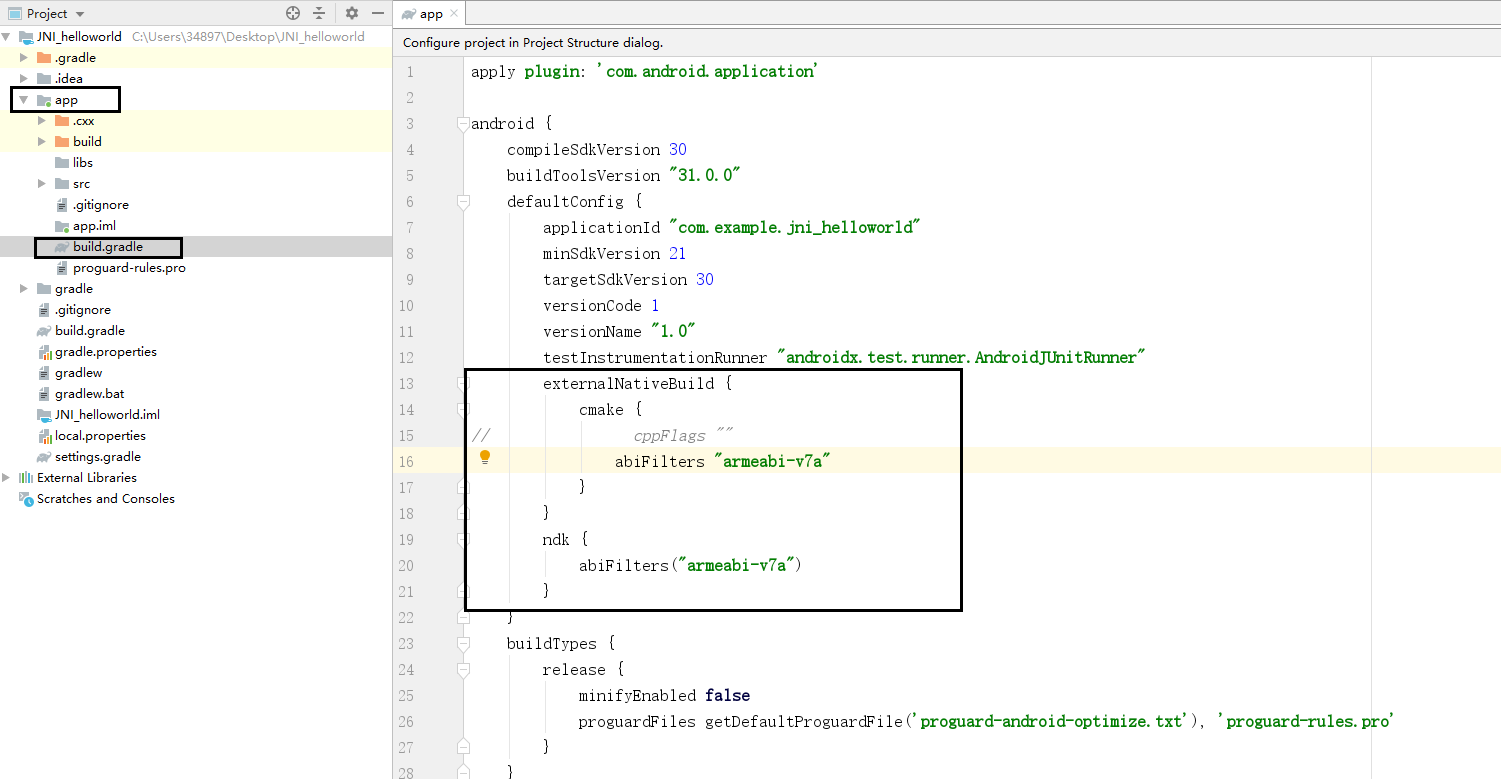Fold the release block at line 24
Image resolution: width=1501 pixels, height=779 pixels.
point(463,670)
